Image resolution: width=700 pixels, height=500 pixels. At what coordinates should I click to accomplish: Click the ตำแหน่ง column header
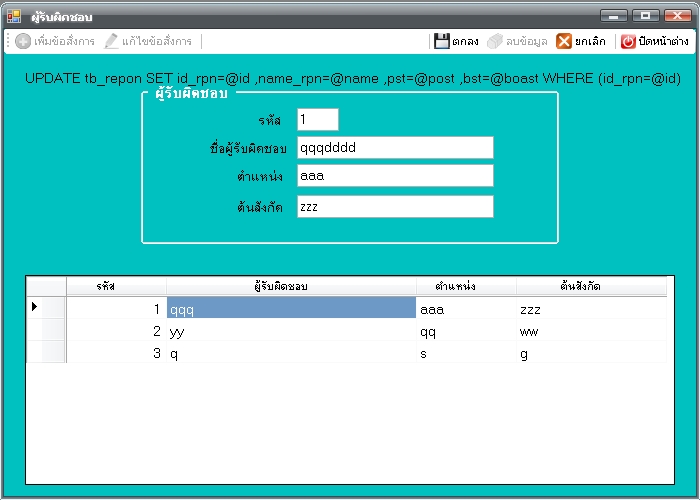point(467,286)
